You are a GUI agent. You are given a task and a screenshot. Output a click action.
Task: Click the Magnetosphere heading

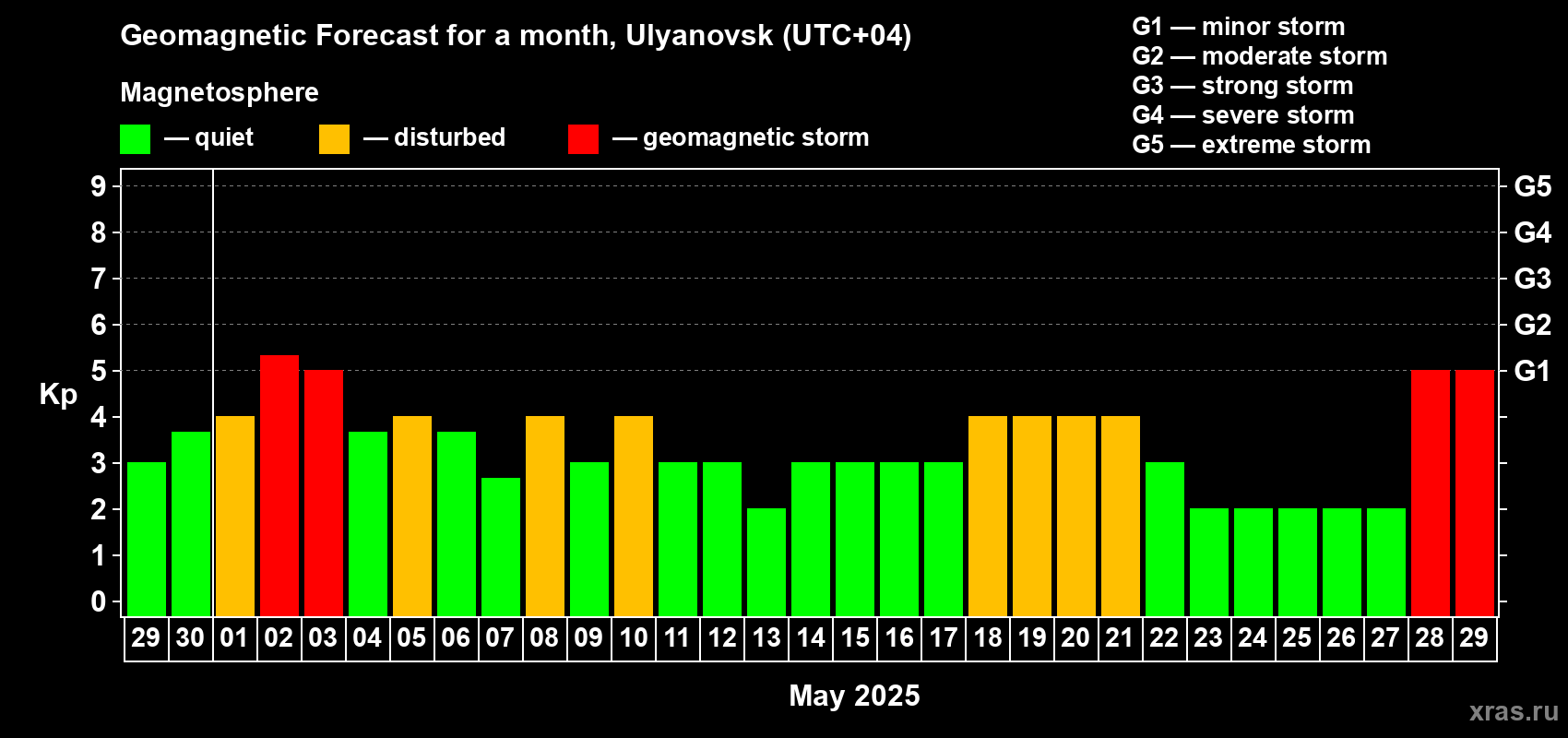220,92
